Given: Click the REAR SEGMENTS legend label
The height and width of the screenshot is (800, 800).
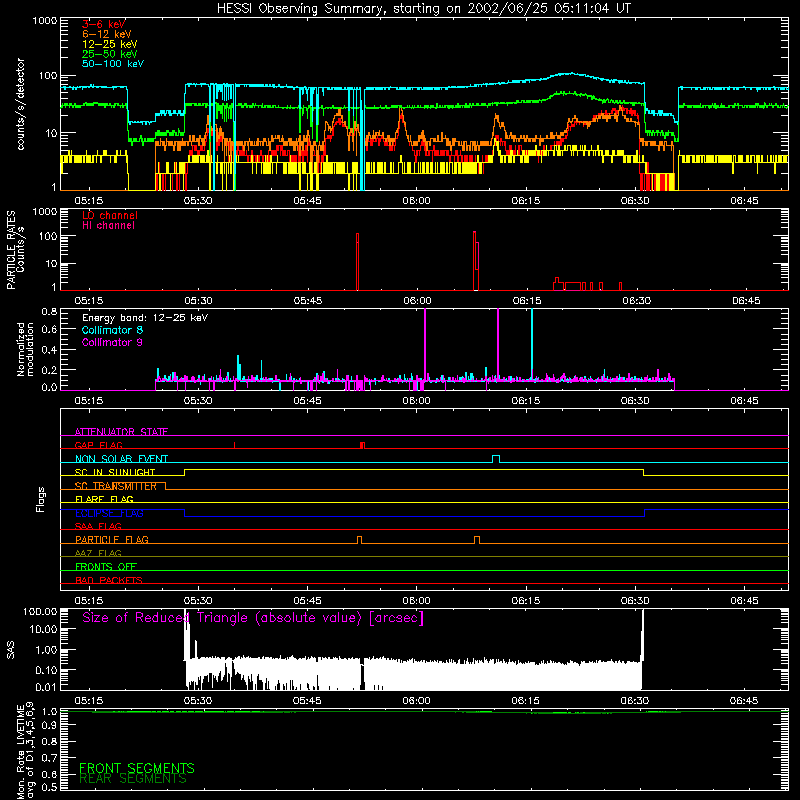Looking at the screenshot, I should click(133, 779).
